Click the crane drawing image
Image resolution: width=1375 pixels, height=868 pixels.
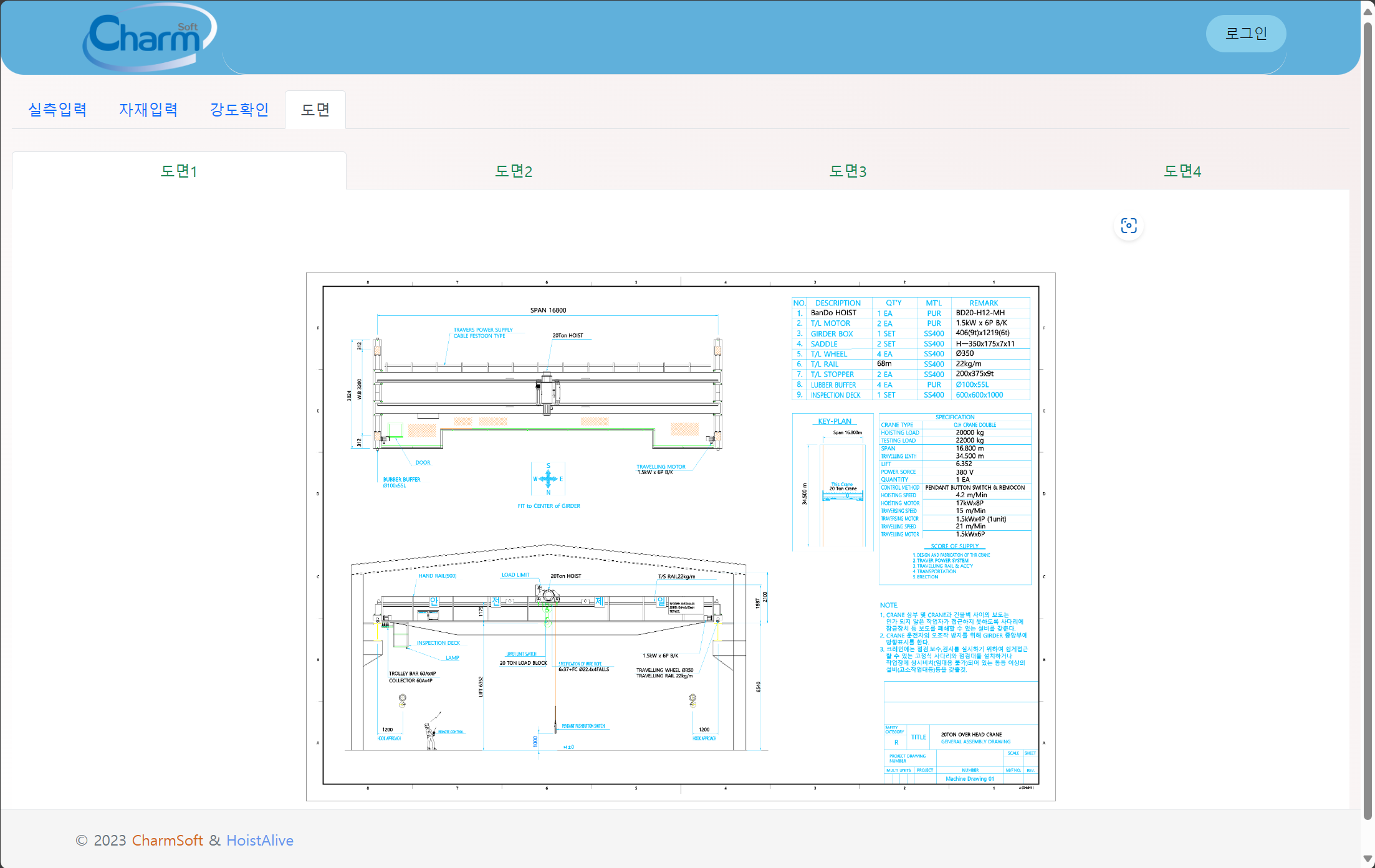point(680,536)
